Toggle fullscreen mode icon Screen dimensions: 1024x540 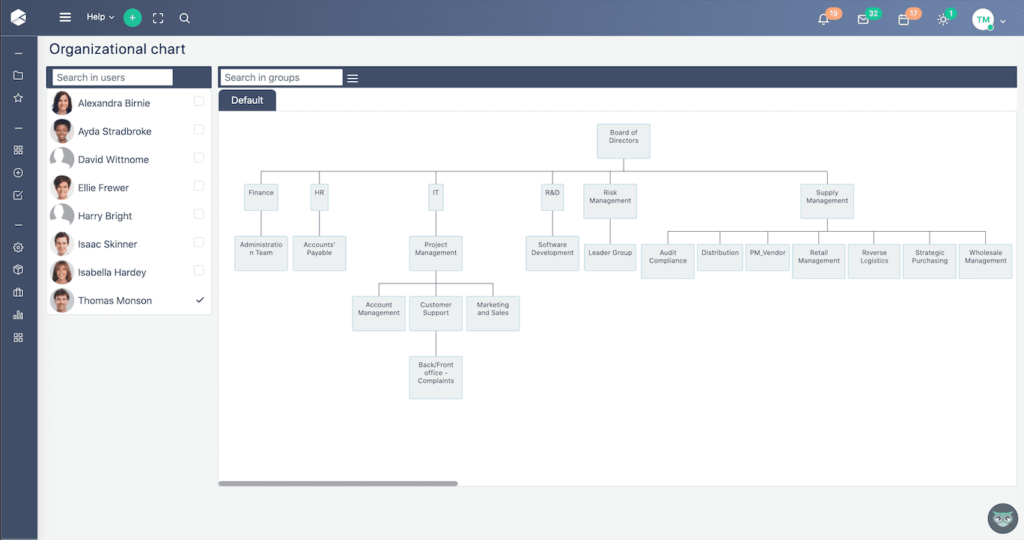coord(158,18)
